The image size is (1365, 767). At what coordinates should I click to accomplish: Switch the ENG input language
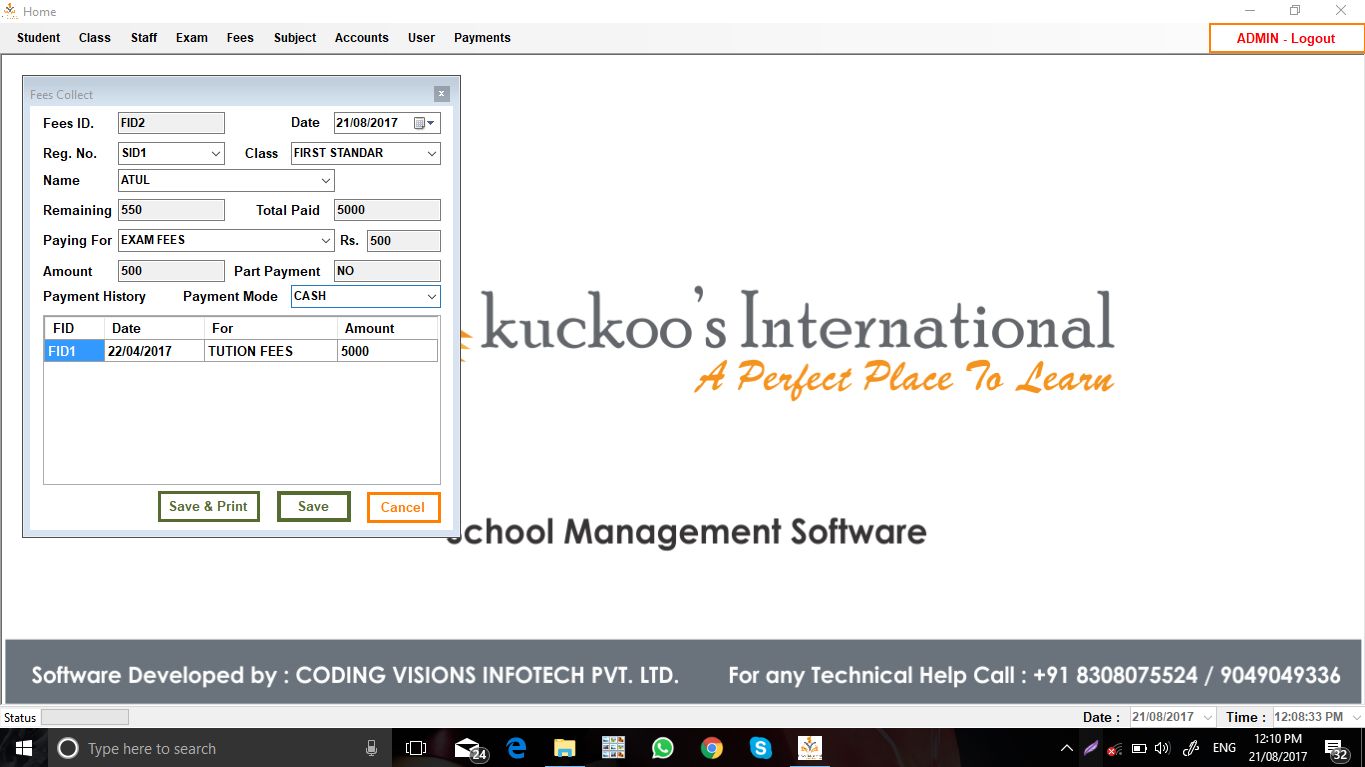click(1224, 748)
